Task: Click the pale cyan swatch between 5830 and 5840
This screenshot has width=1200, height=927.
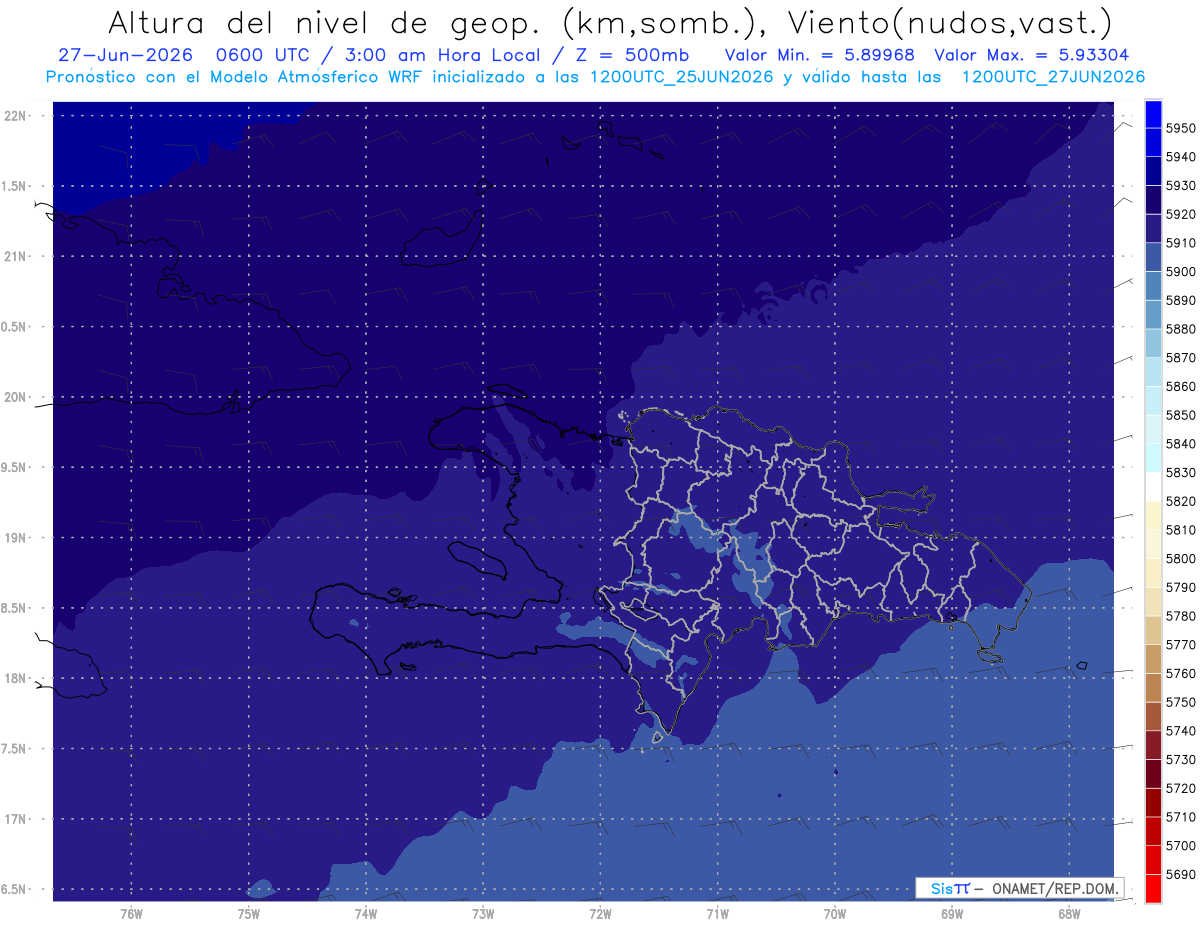Action: (x=1153, y=458)
